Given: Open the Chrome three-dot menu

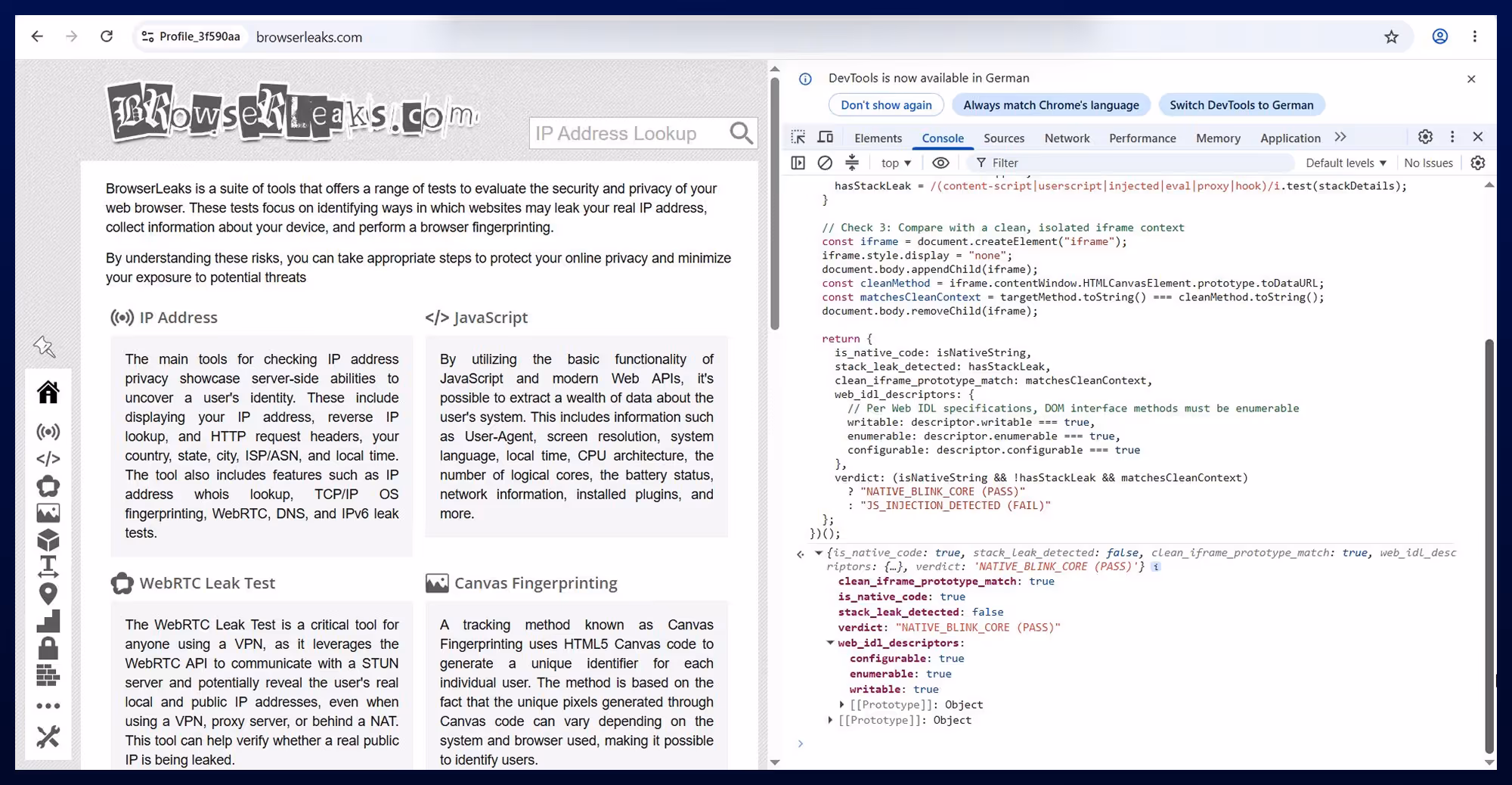Looking at the screenshot, I should [1474, 36].
